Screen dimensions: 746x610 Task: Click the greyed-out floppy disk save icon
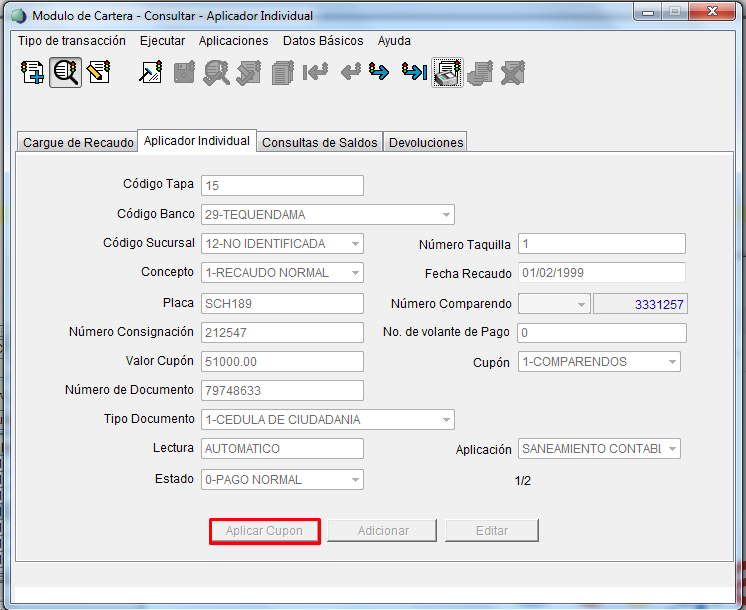[x=183, y=72]
